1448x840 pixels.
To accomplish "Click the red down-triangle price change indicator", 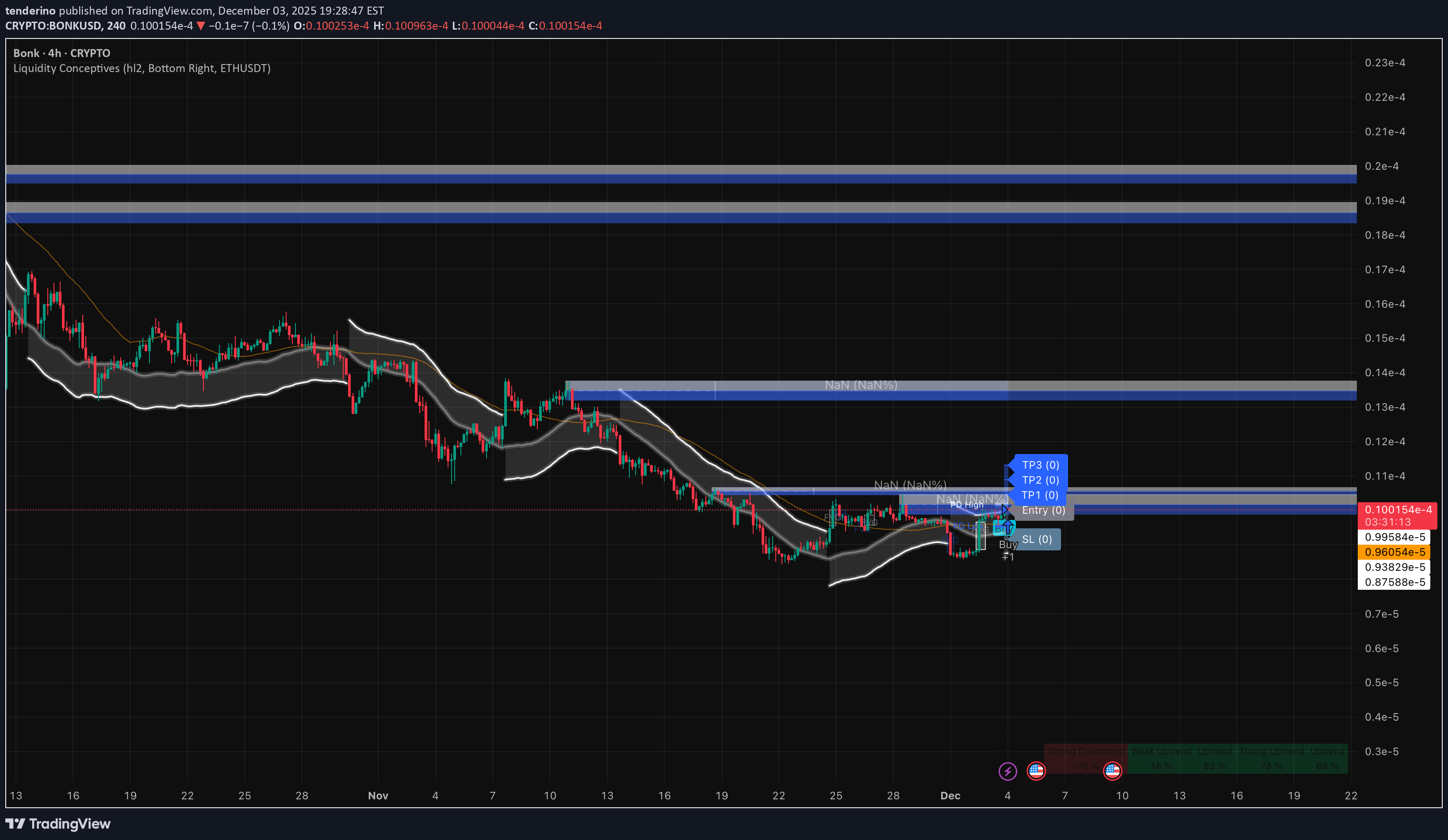I will (x=200, y=26).
